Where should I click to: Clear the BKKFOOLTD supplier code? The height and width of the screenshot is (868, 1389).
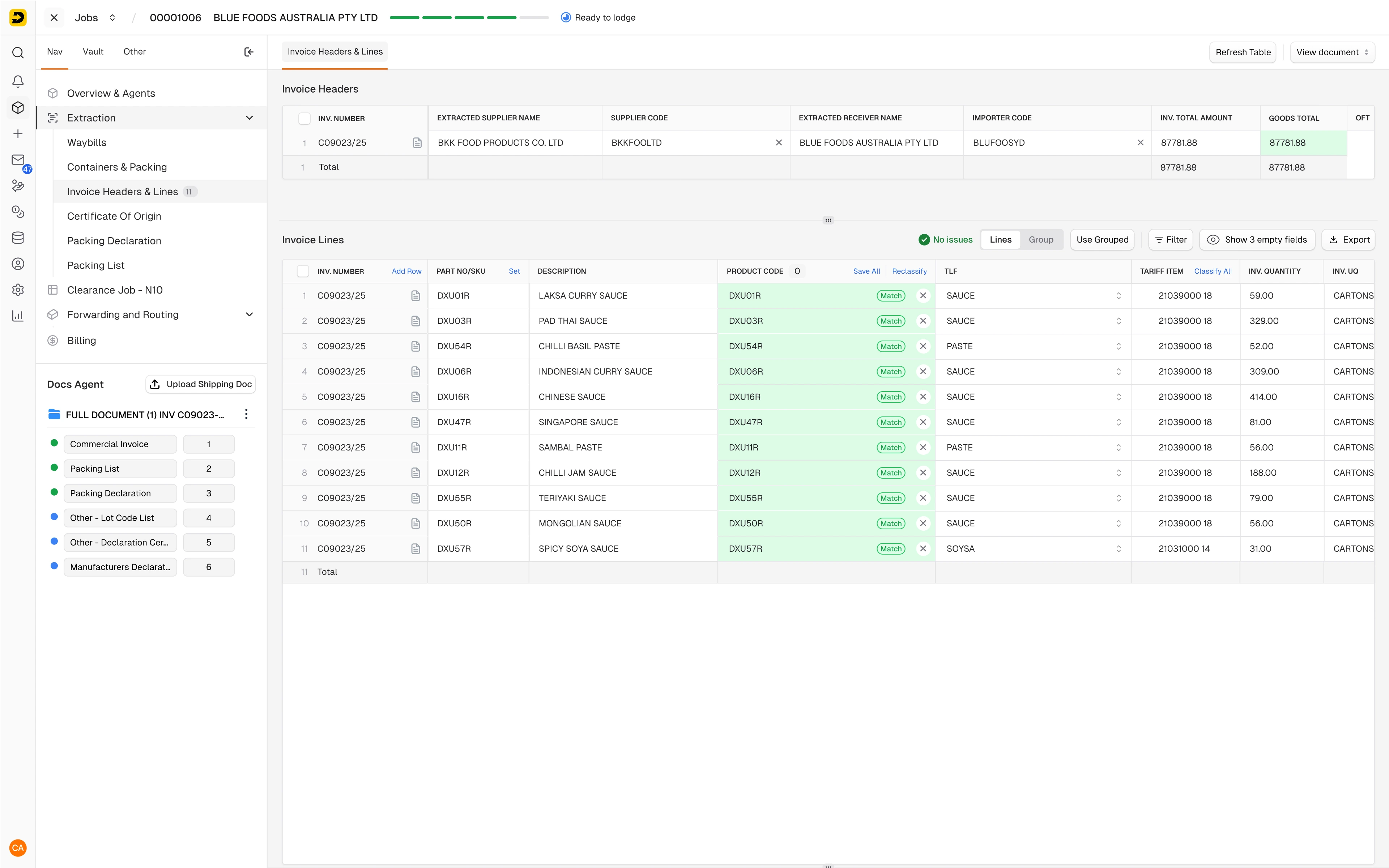point(779,142)
